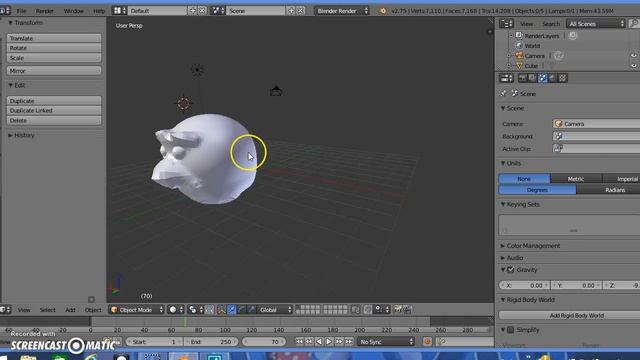640x360 pixels.
Task: Open the No Sync playback dropdown
Action: coord(386,342)
